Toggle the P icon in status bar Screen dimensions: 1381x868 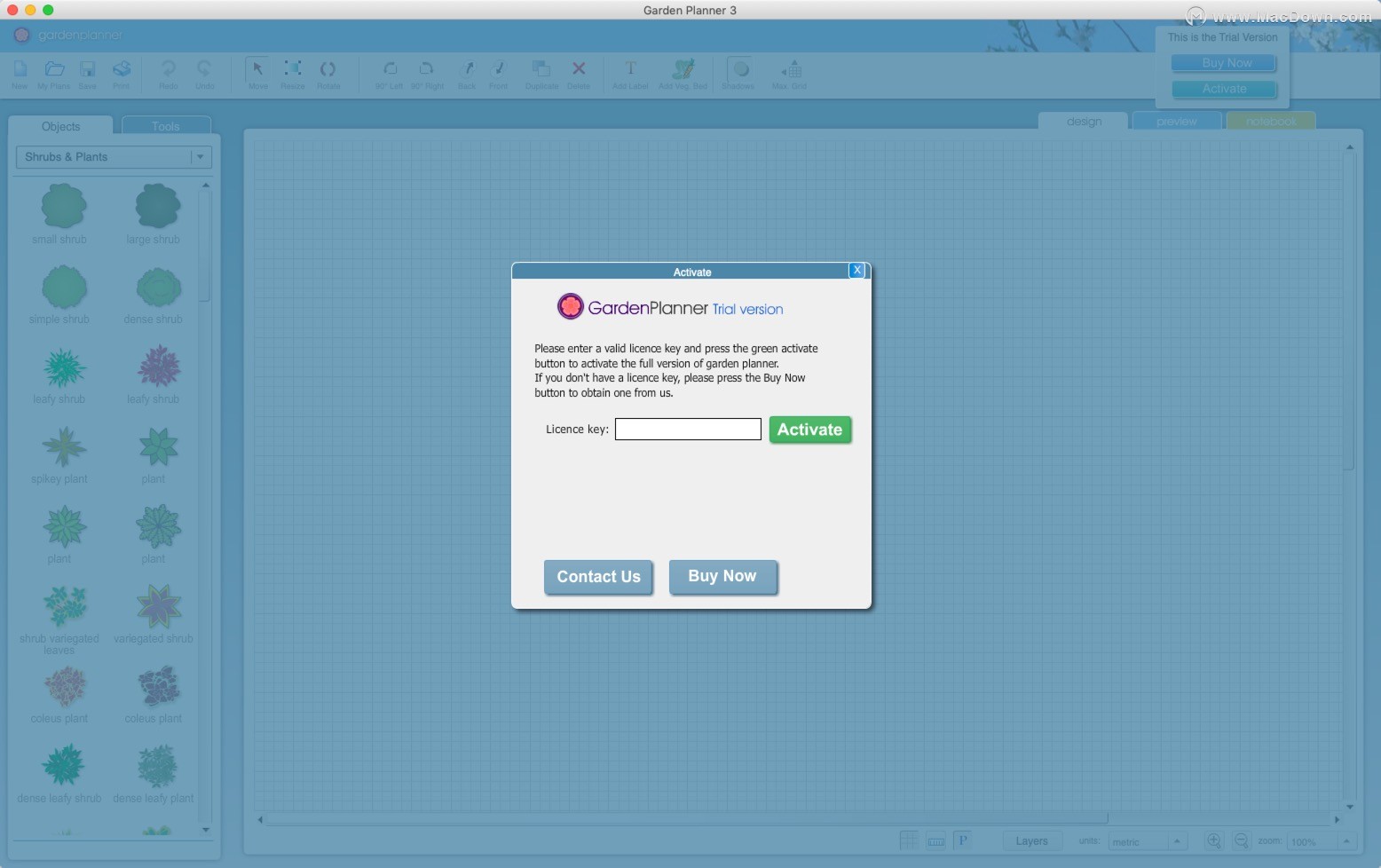pyautogui.click(x=963, y=840)
